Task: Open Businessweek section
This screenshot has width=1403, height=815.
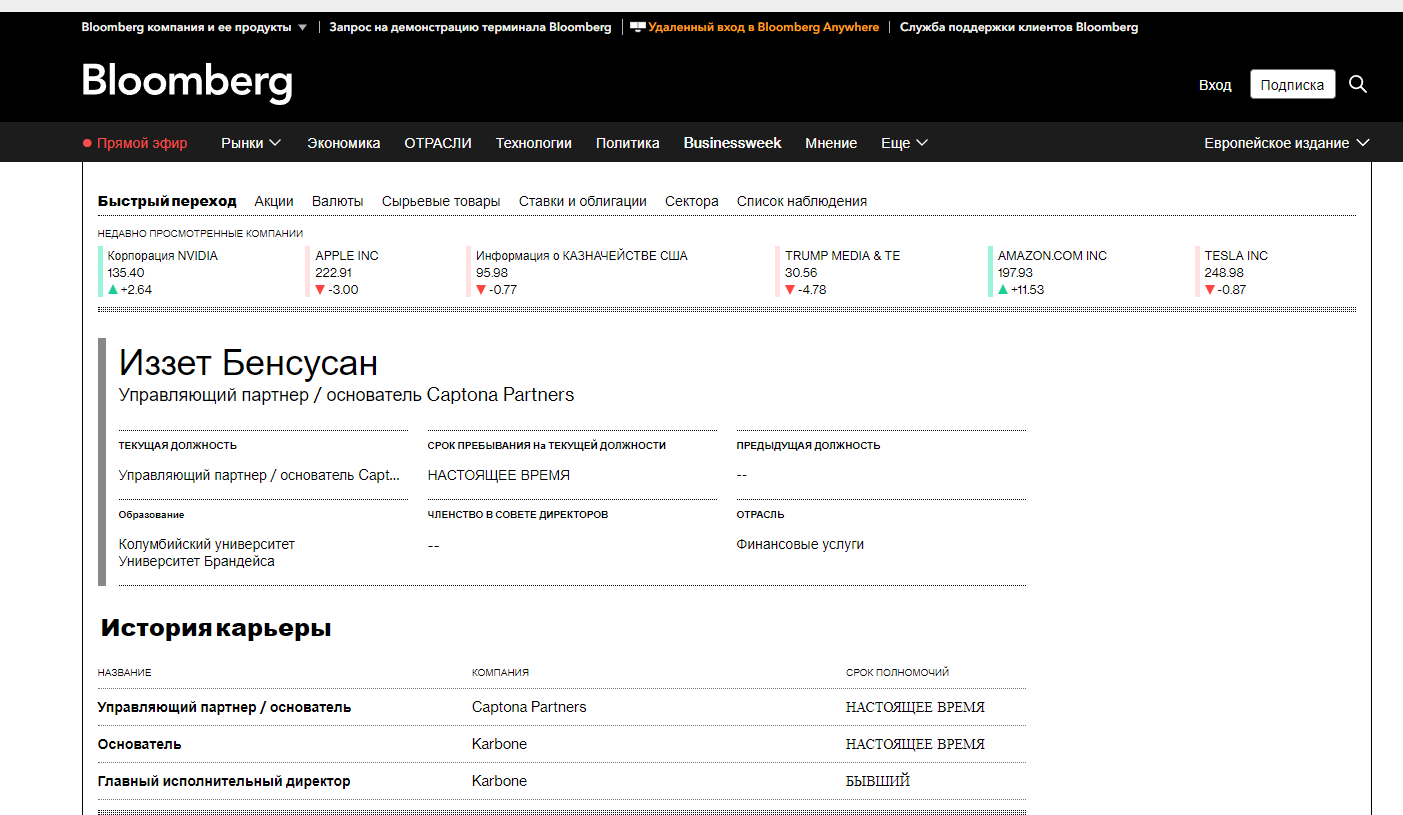Action: (733, 143)
